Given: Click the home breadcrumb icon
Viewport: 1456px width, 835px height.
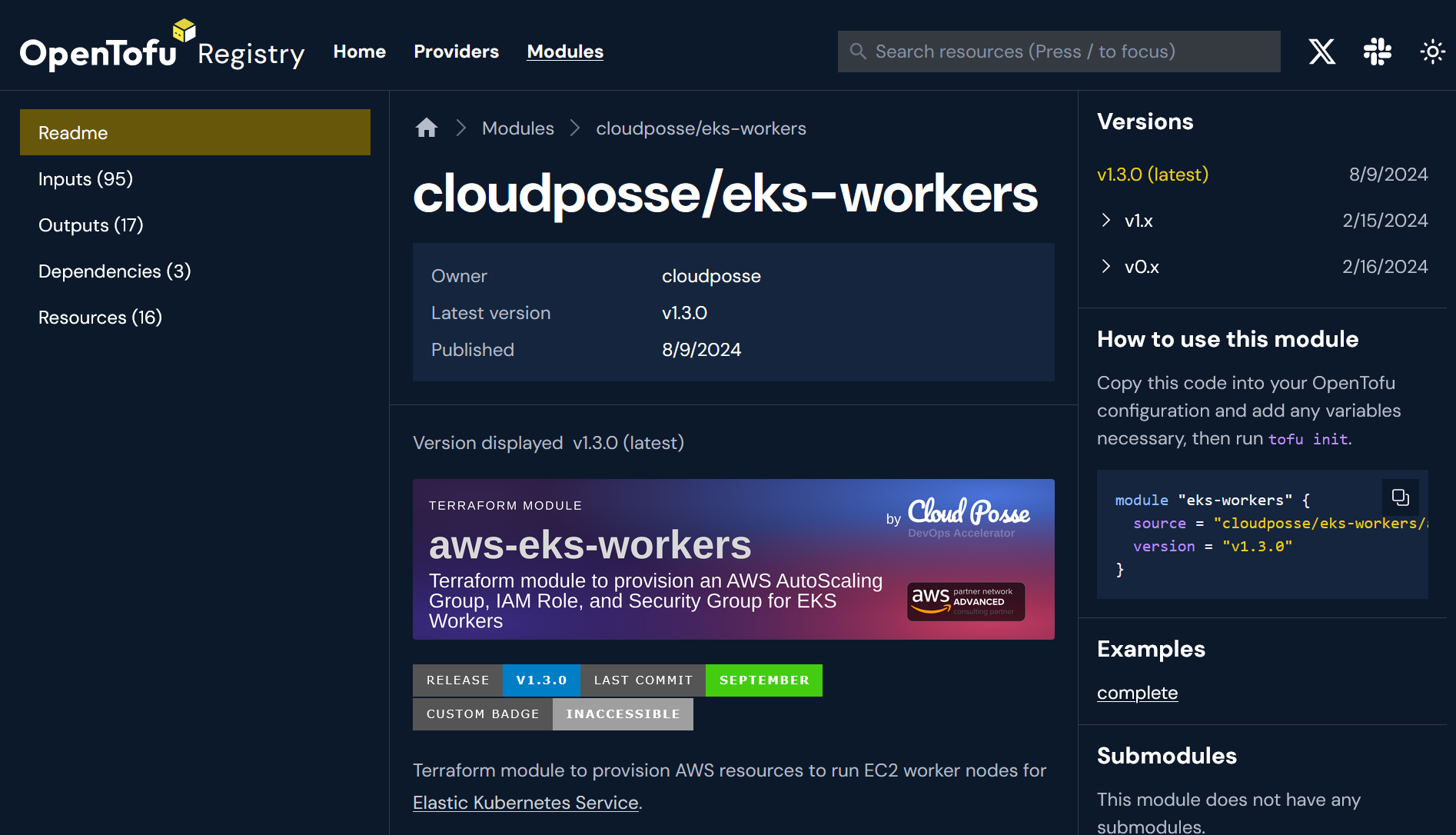Looking at the screenshot, I should pyautogui.click(x=427, y=128).
